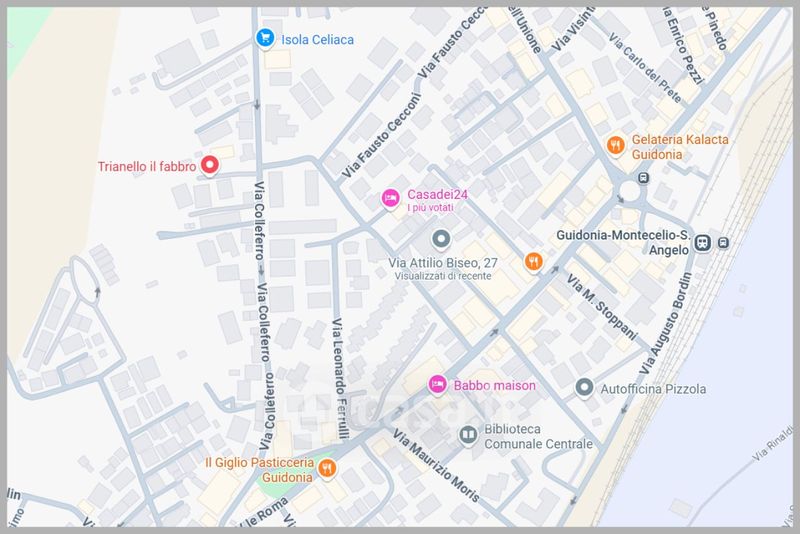Click the I più votati caption
Screen dimensions: 800x534
pyautogui.click(x=430, y=208)
